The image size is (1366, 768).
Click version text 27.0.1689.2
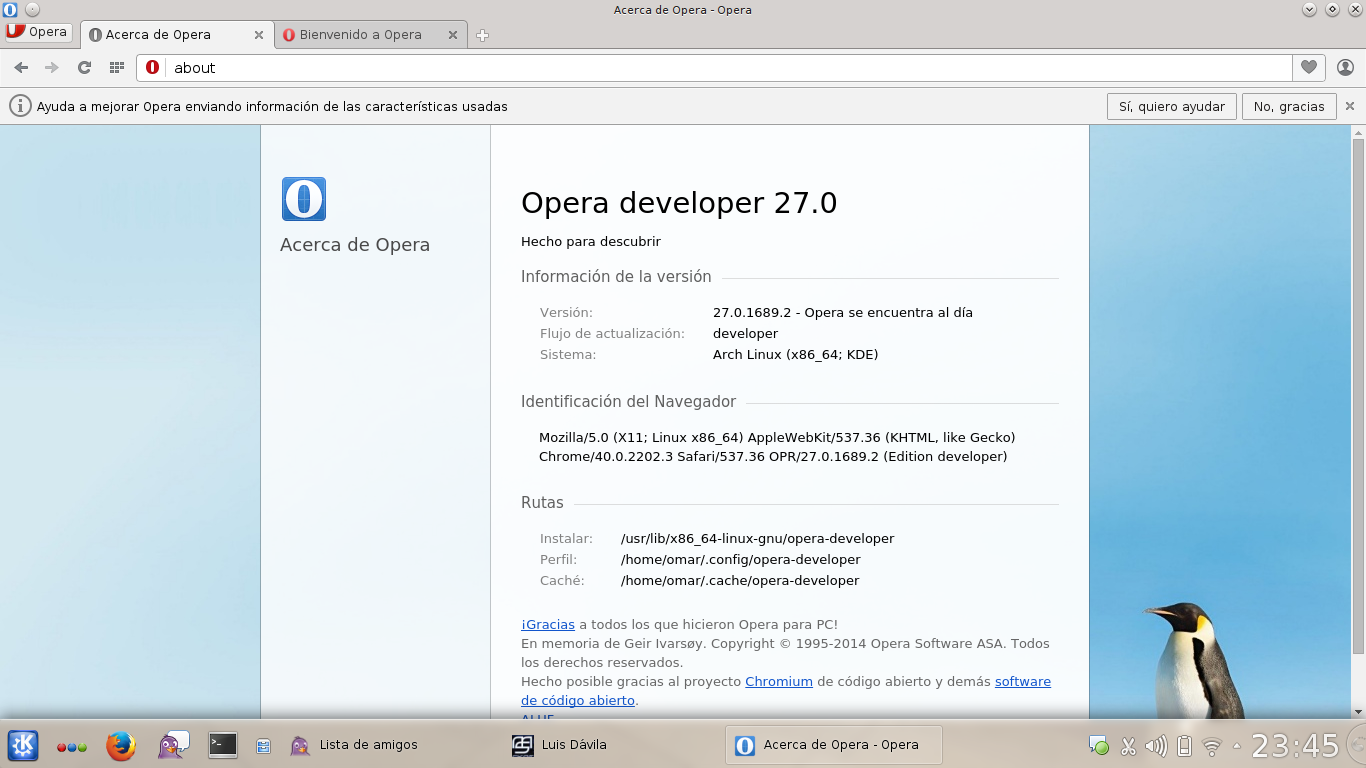[753, 312]
